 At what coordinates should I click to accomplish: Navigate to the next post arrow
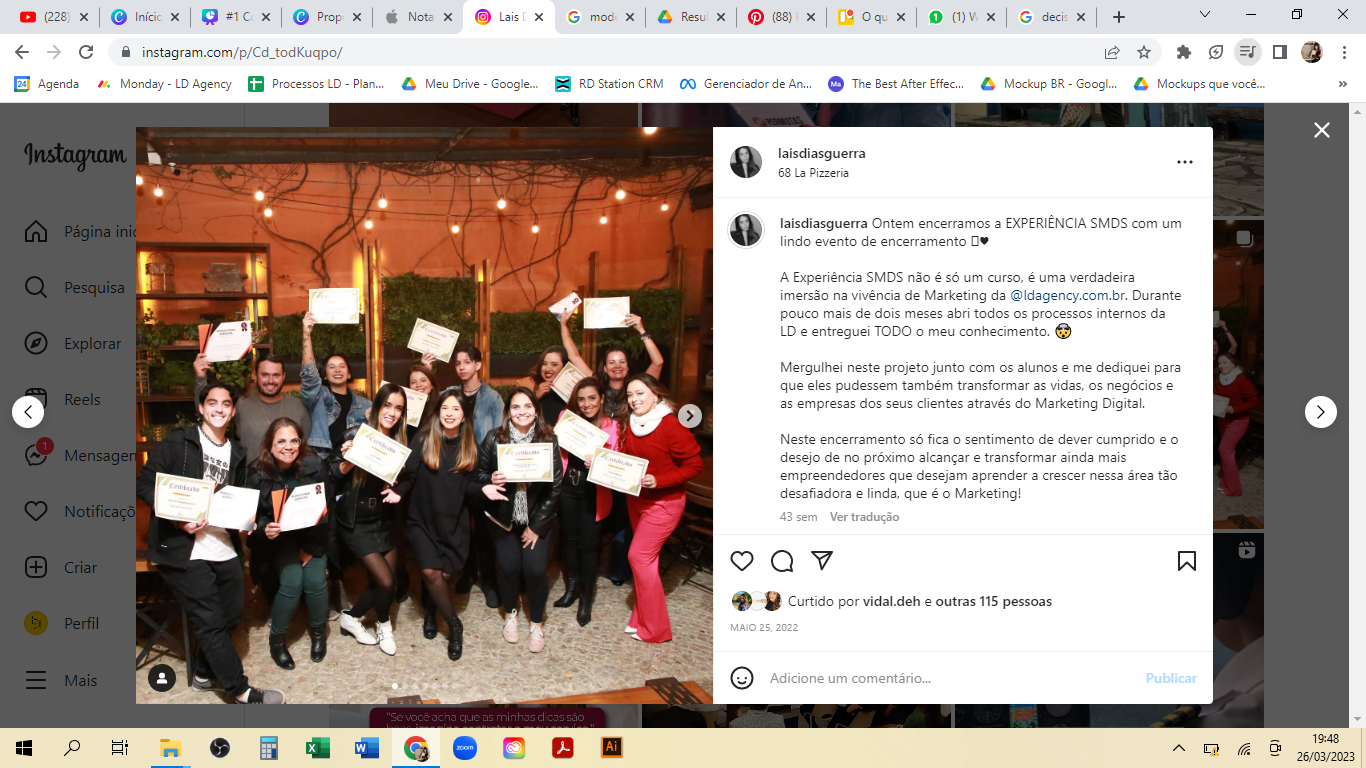(1321, 412)
